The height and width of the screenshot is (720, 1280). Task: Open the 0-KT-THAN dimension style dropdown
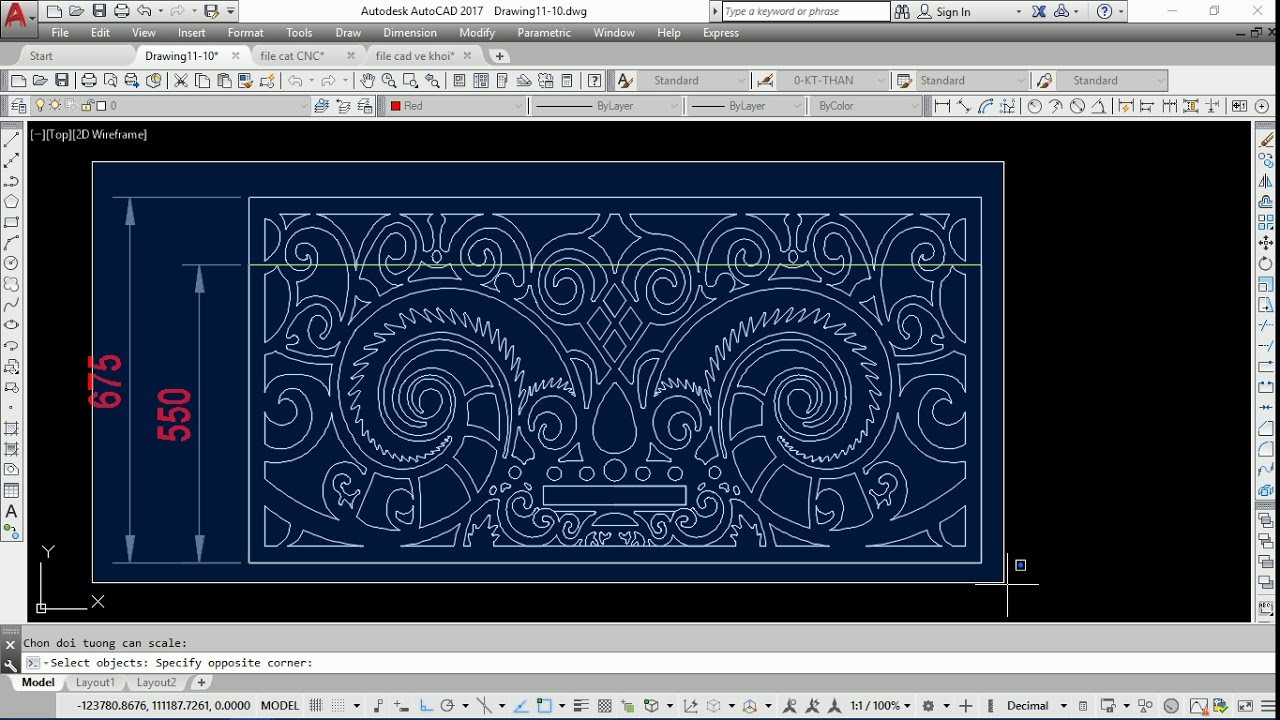(832, 81)
